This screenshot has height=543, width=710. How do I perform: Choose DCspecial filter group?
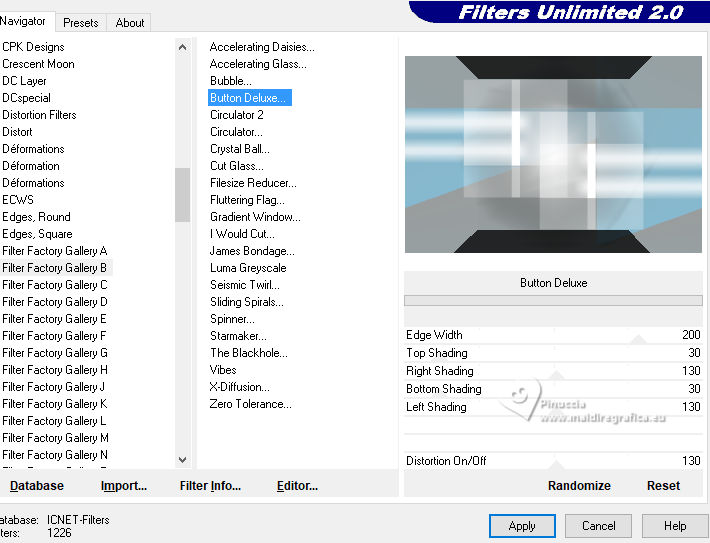pyautogui.click(x=26, y=98)
